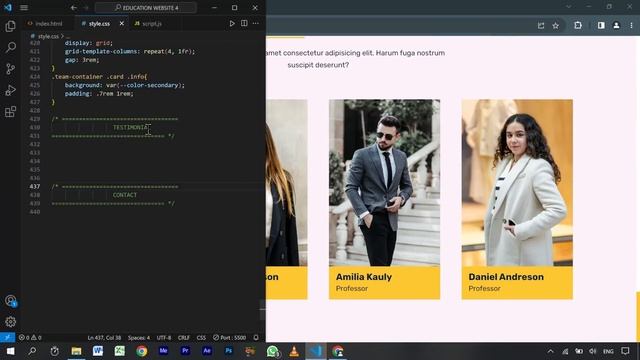
Task: Go back with the navigation arrow
Action: click(73, 7)
